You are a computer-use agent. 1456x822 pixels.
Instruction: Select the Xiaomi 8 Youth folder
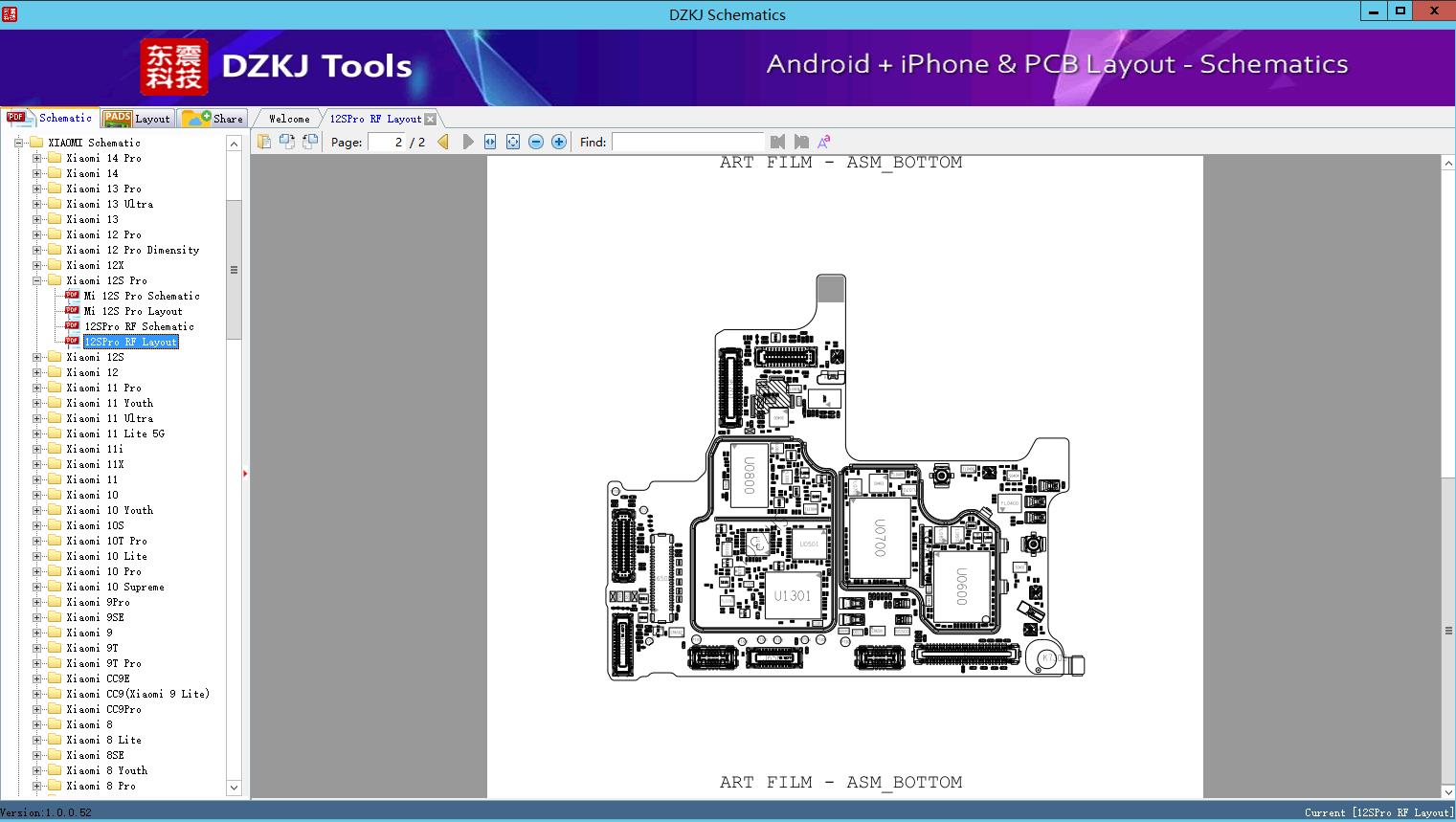tap(106, 770)
